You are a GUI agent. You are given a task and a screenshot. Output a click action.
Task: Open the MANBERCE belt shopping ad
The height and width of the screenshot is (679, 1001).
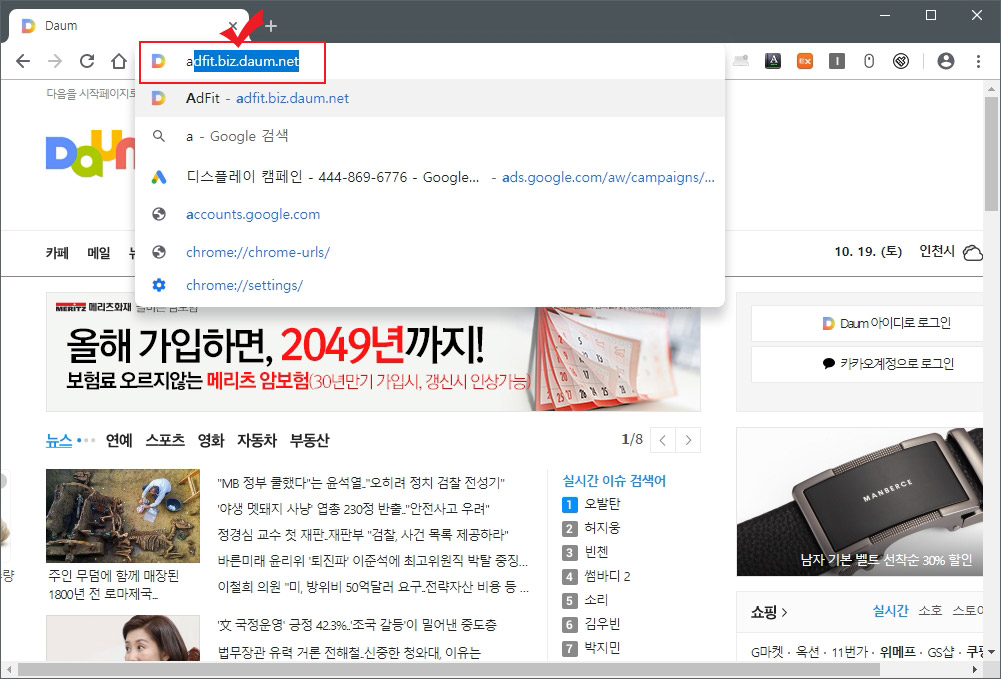click(x=860, y=502)
